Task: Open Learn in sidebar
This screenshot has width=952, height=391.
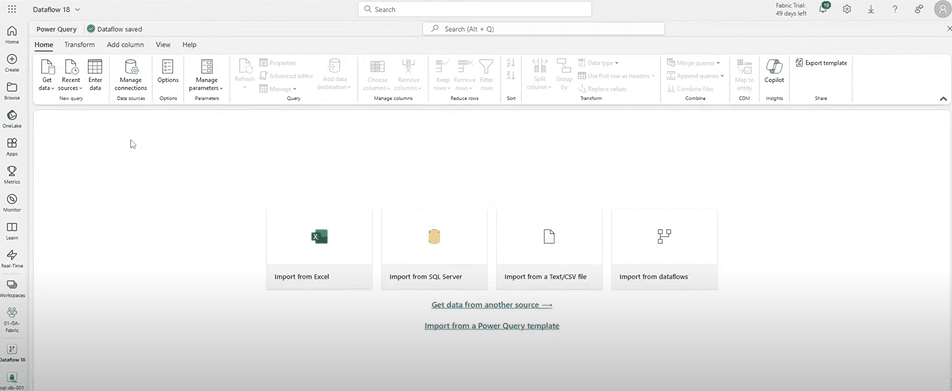Action: tap(12, 231)
